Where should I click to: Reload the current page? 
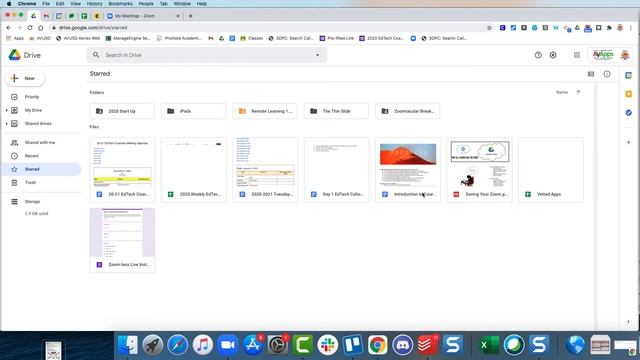point(30,28)
